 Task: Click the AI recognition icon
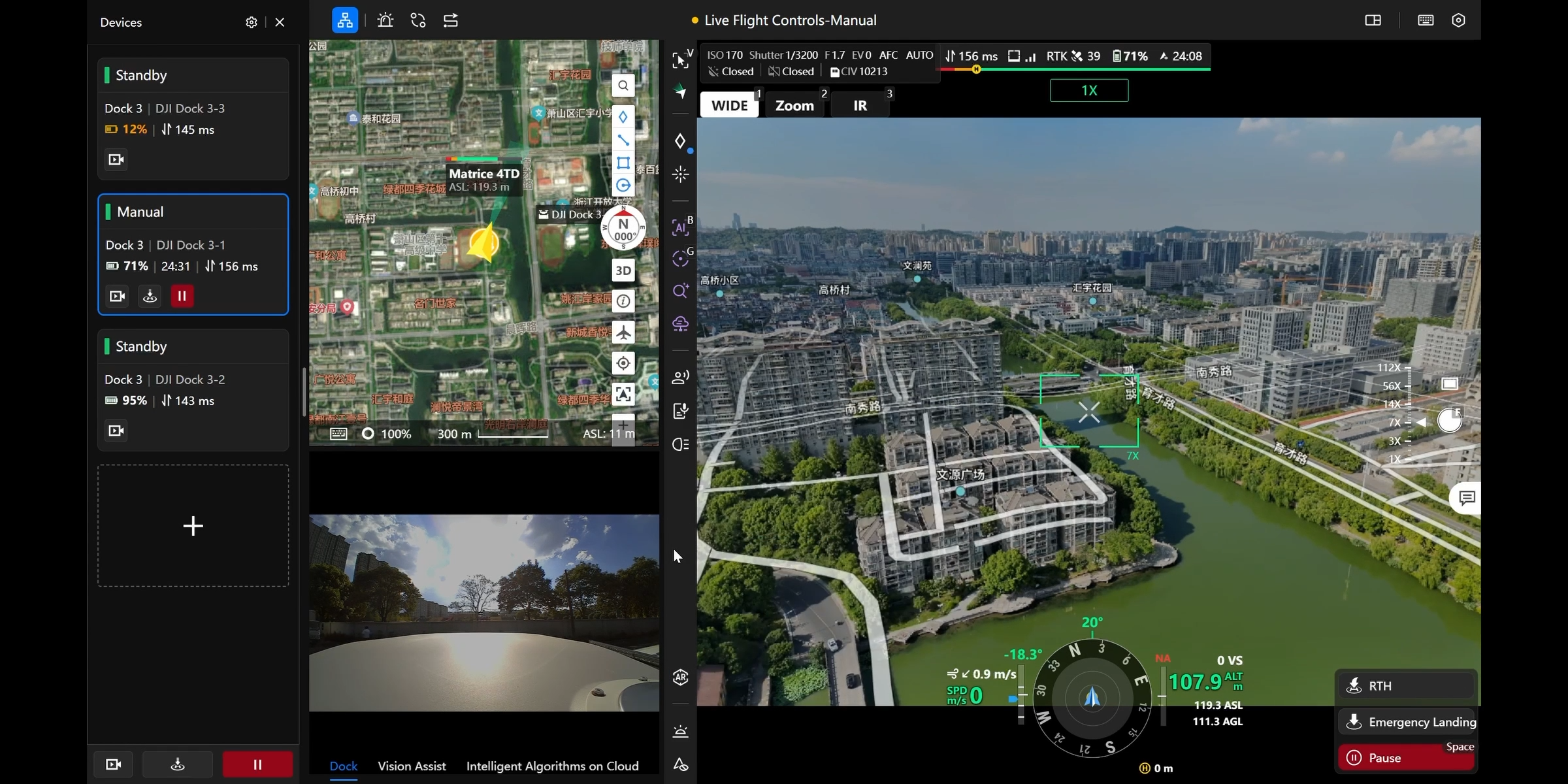(x=680, y=227)
